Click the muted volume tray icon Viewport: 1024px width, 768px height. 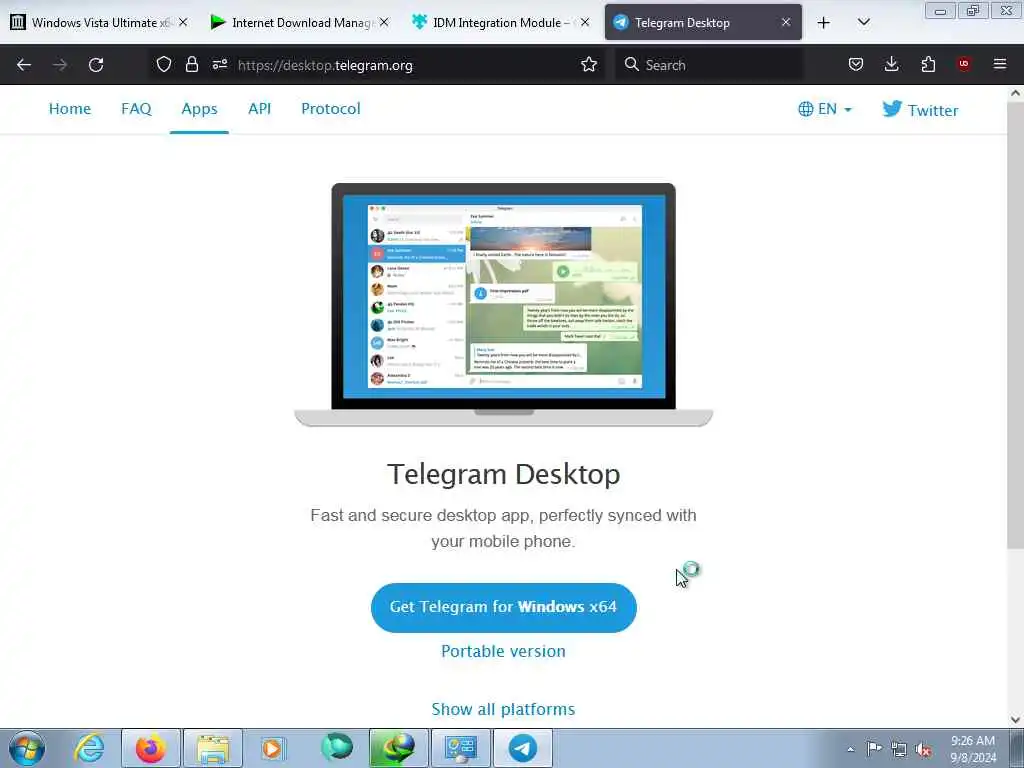click(923, 750)
